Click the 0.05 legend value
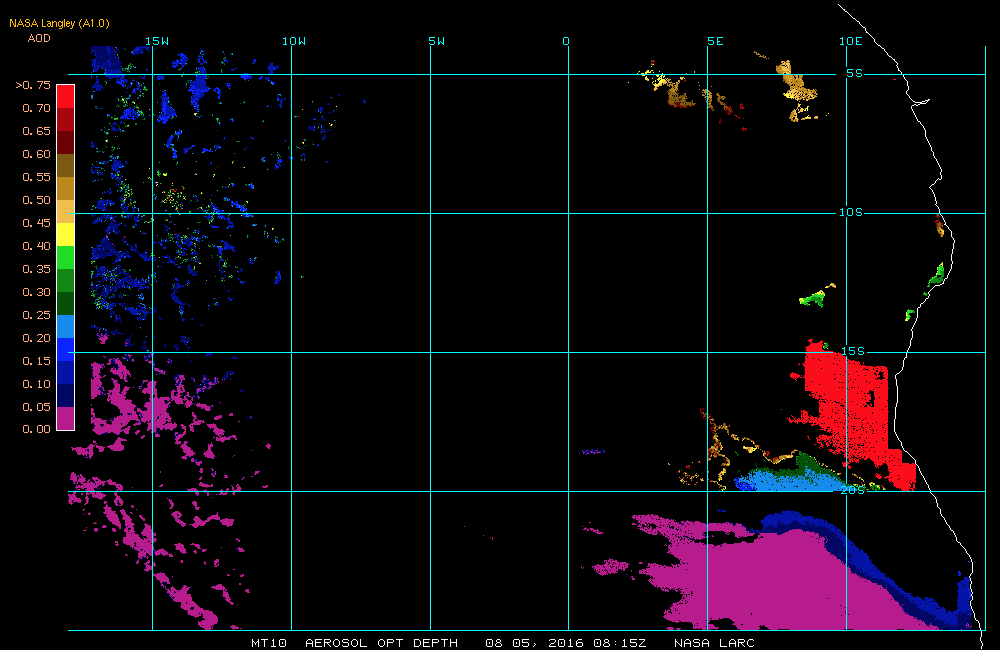Image resolution: width=1000 pixels, height=650 pixels. pos(36,407)
